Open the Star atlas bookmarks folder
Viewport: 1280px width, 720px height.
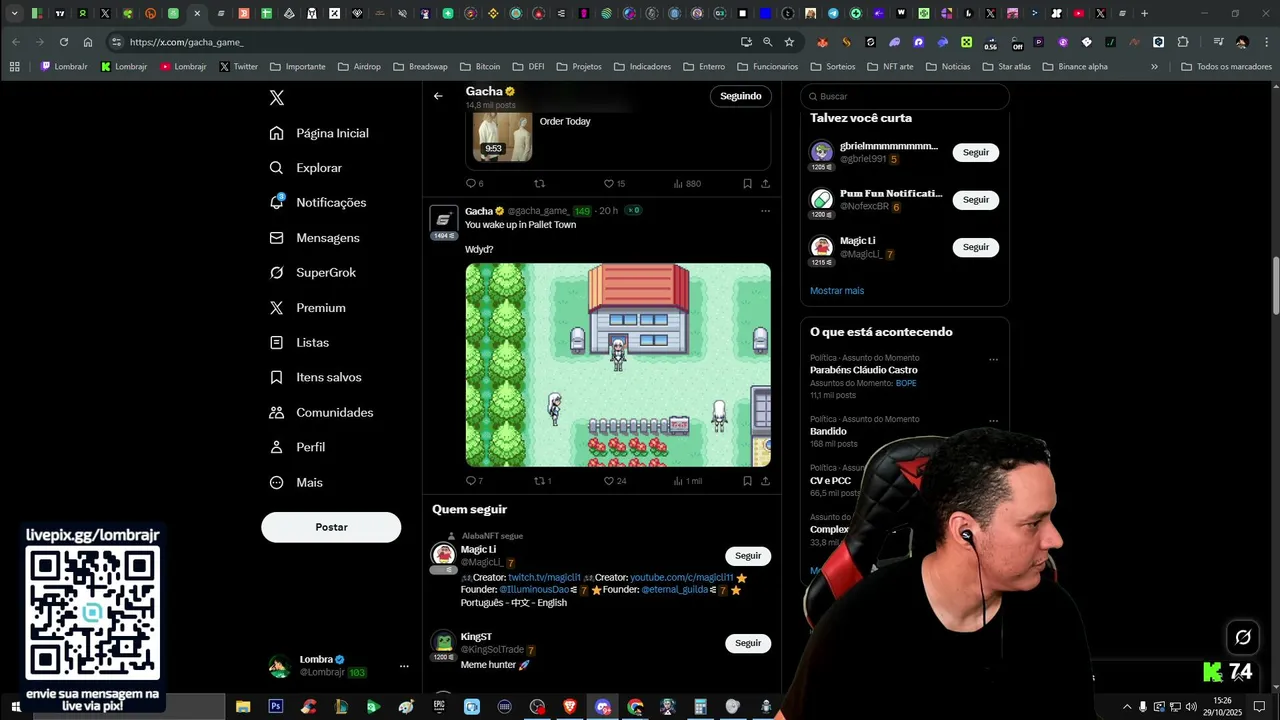(x=1005, y=67)
